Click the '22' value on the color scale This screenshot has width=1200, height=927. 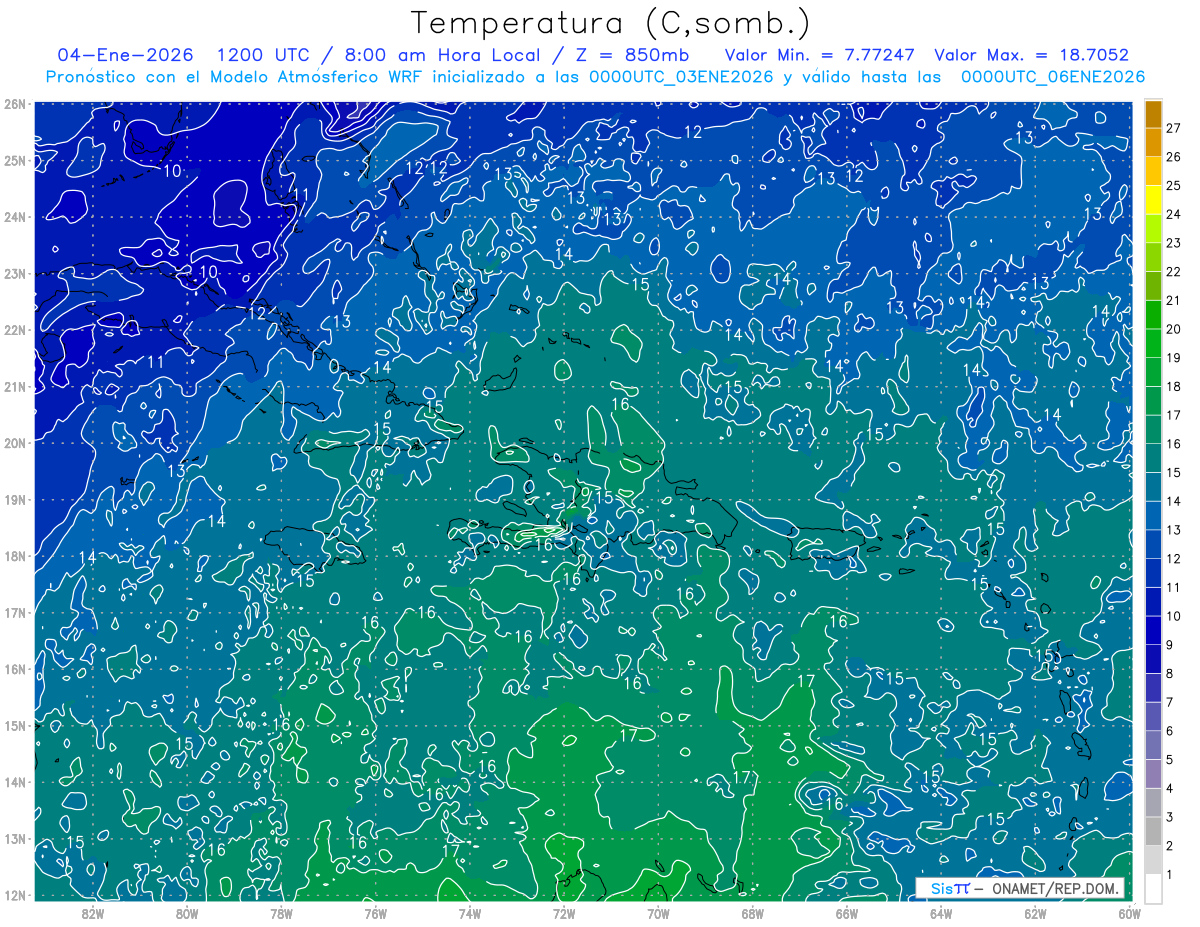1174,271
